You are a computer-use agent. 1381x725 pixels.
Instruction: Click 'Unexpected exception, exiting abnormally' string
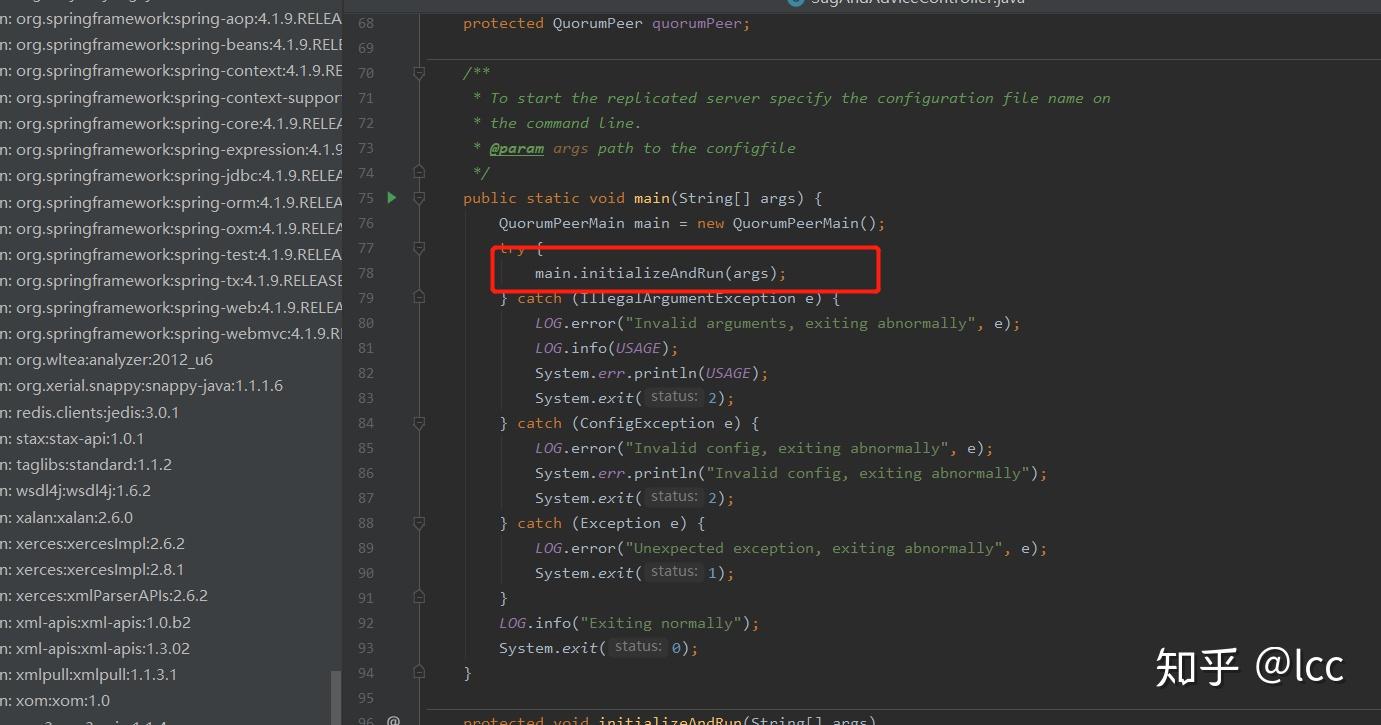pos(814,548)
